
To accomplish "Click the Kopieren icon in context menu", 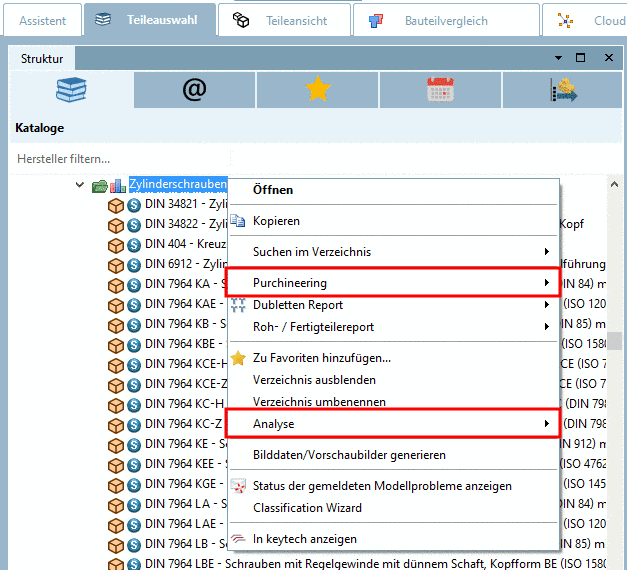I will [238, 220].
